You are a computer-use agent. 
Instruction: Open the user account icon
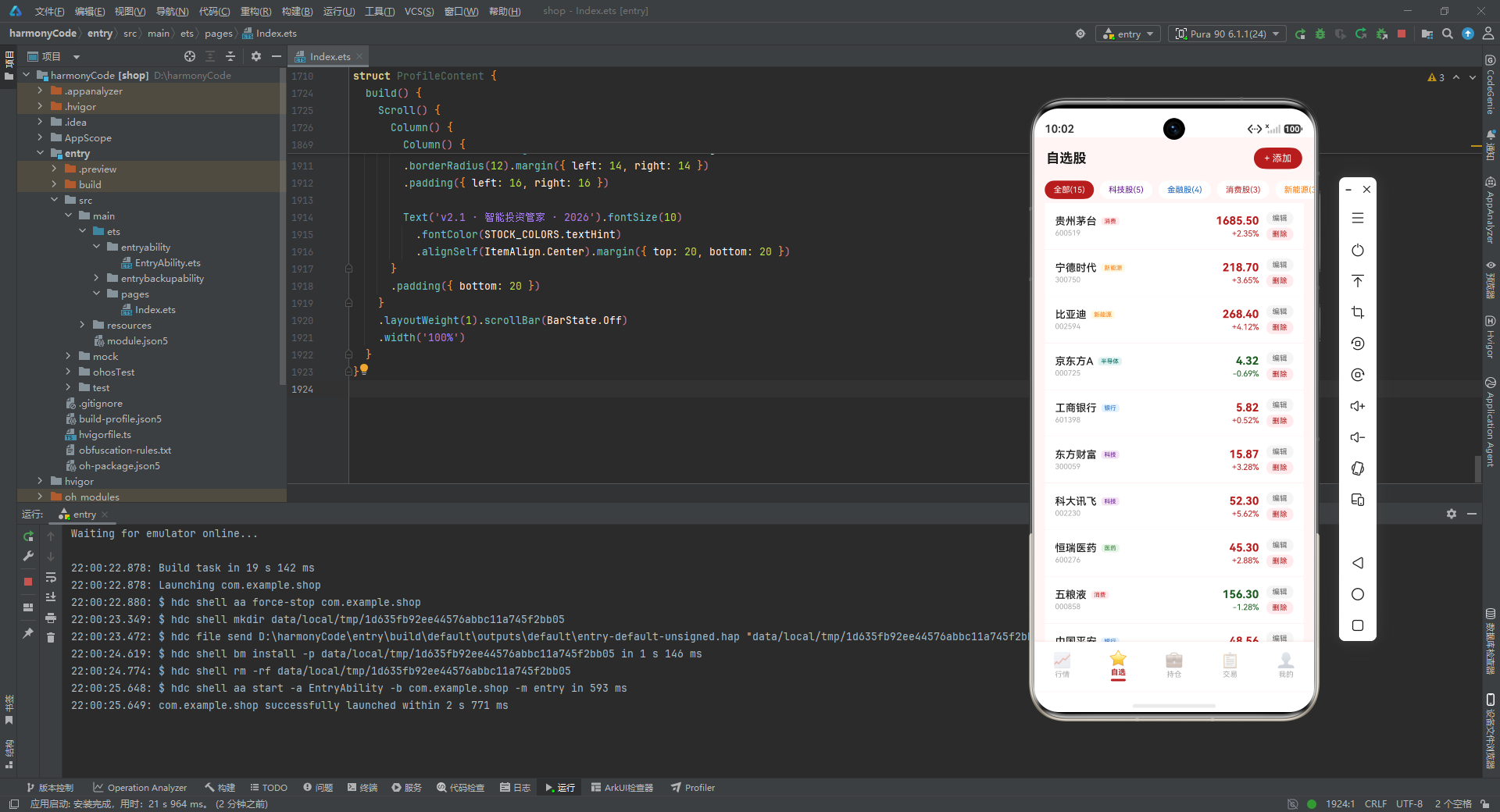pos(1488,34)
